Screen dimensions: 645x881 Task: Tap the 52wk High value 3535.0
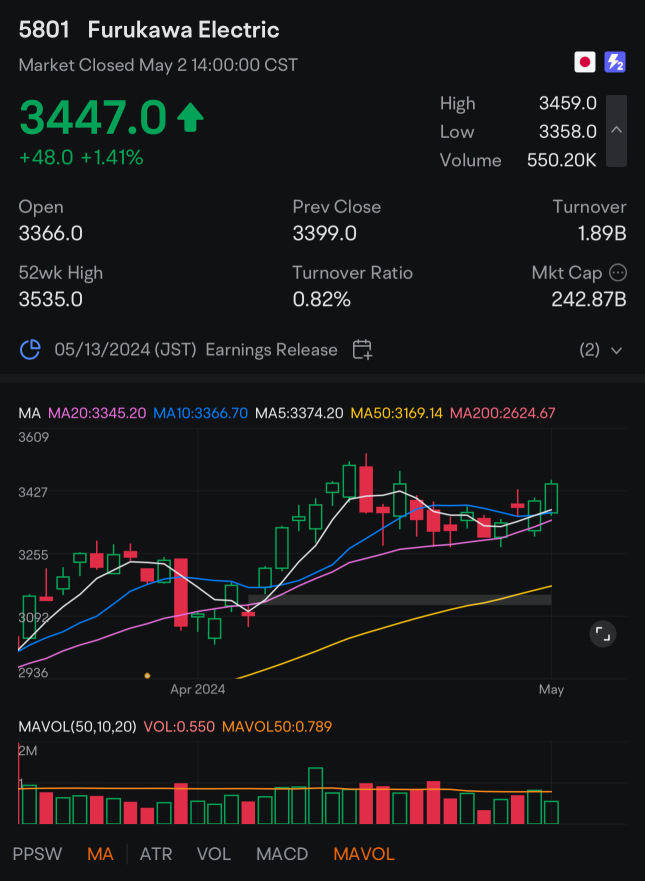tap(51, 299)
